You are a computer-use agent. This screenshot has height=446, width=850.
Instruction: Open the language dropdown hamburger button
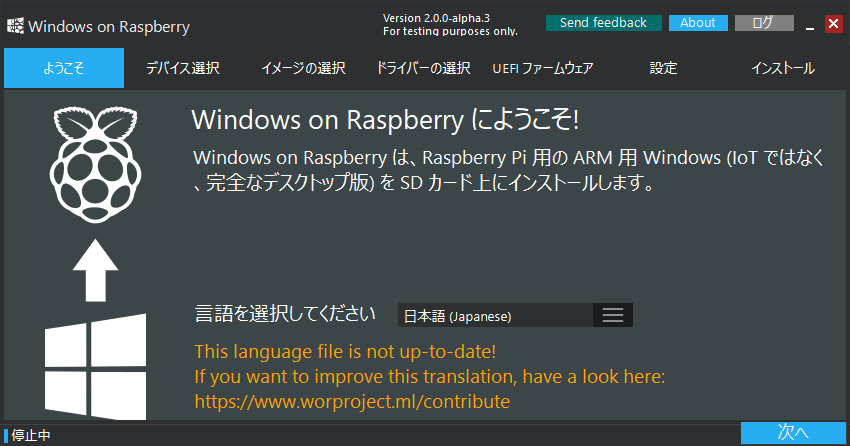(x=613, y=315)
